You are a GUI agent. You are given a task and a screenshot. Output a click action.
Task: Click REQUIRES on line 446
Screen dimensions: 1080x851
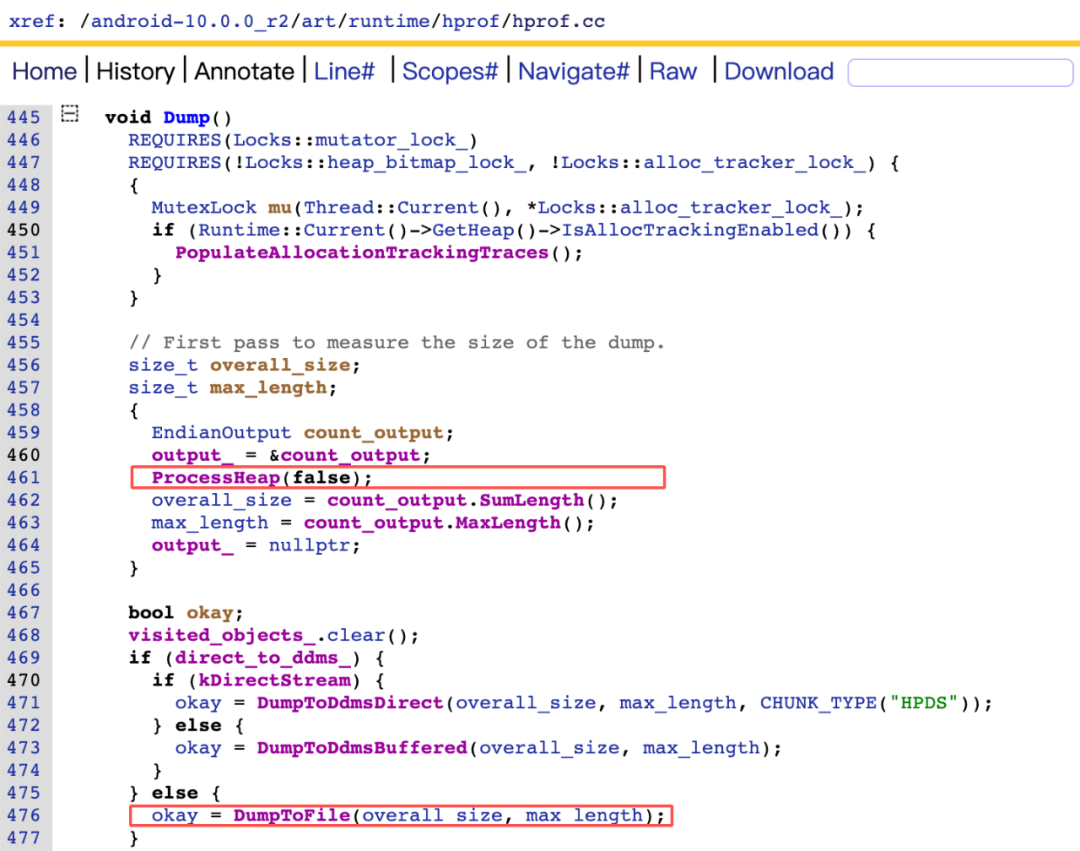(174, 140)
